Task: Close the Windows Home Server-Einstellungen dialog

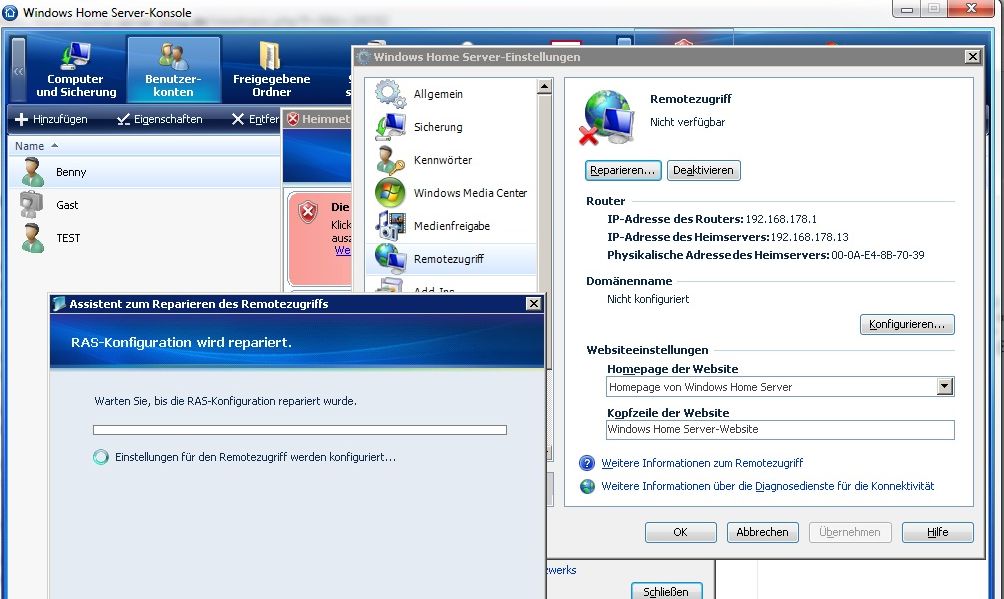Action: [973, 57]
